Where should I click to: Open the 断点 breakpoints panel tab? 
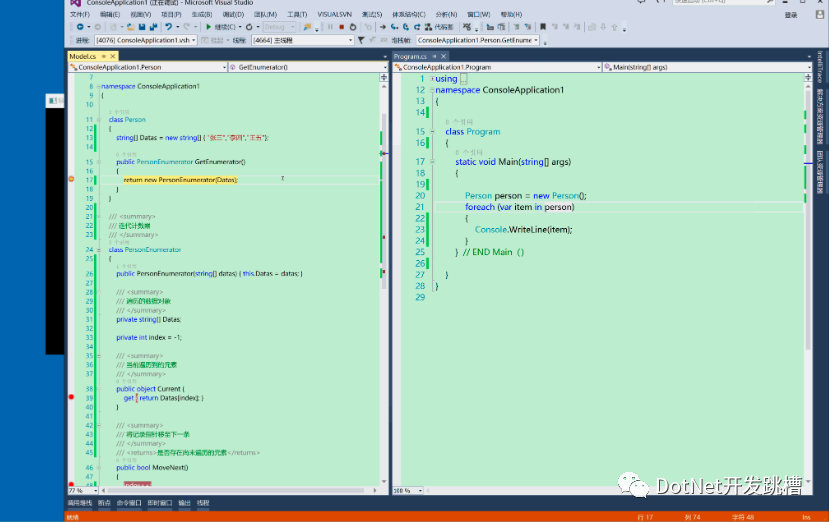[104, 502]
